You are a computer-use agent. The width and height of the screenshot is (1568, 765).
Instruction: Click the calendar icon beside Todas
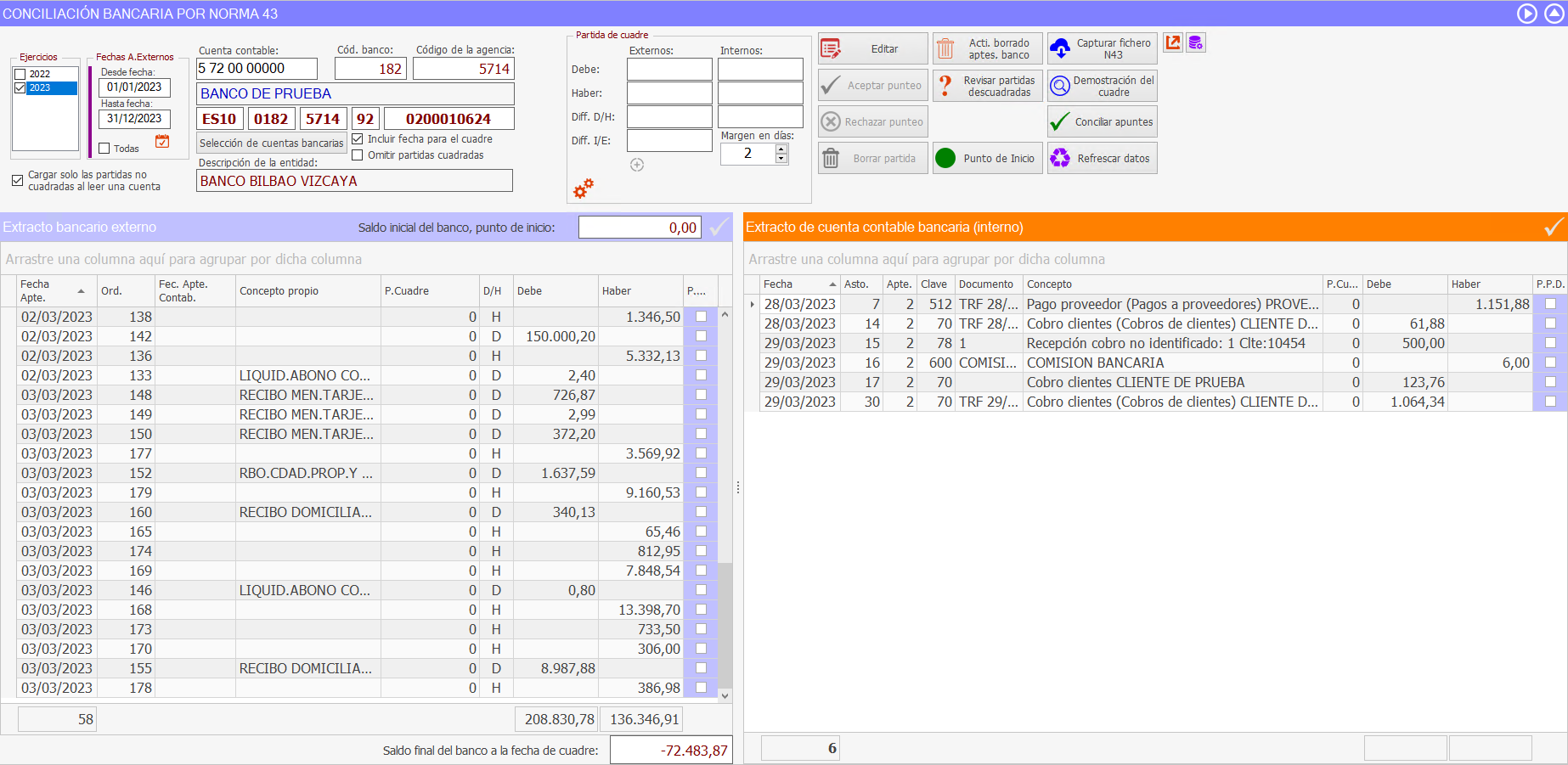[x=162, y=142]
